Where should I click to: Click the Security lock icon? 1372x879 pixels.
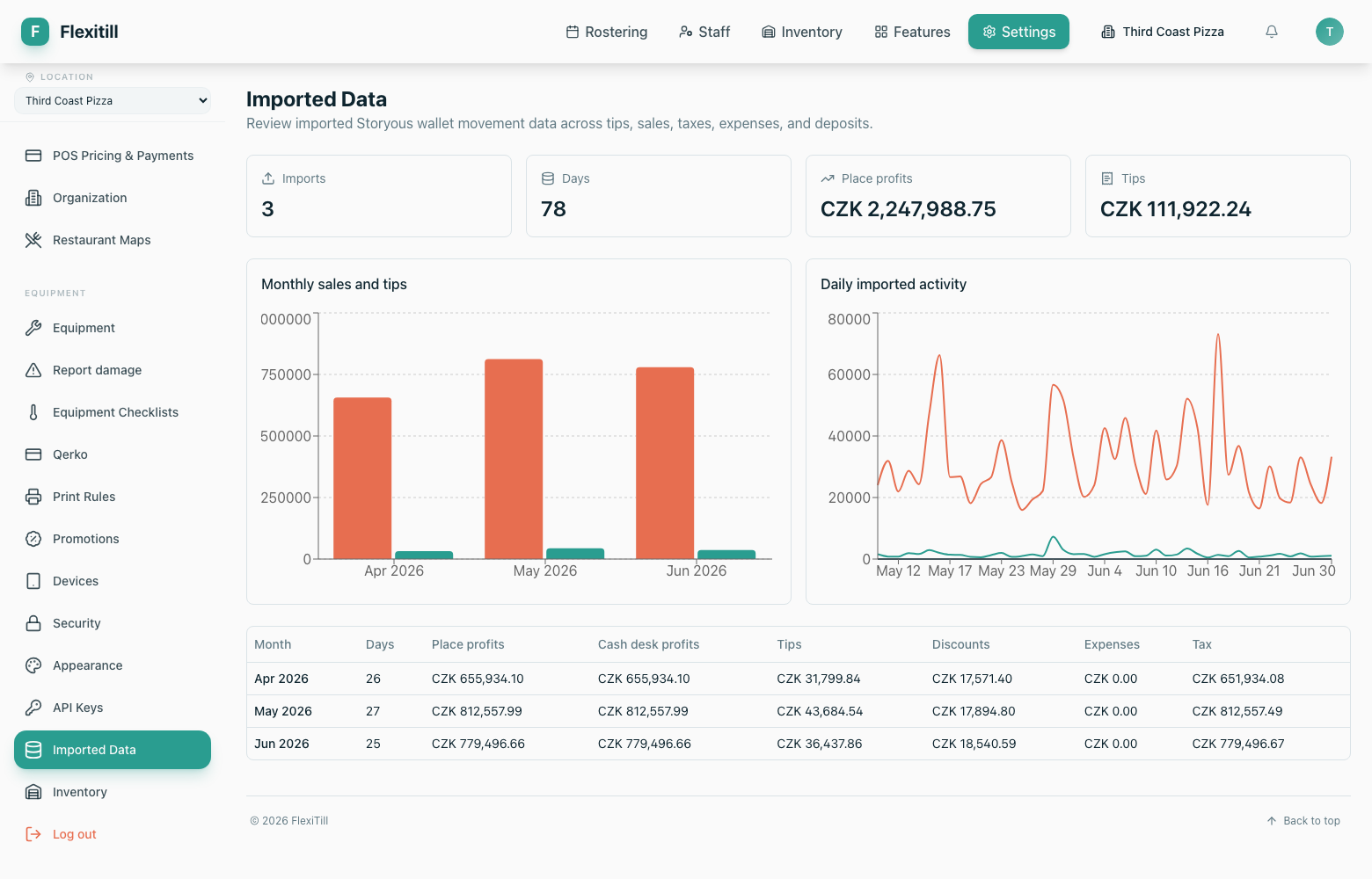[33, 623]
